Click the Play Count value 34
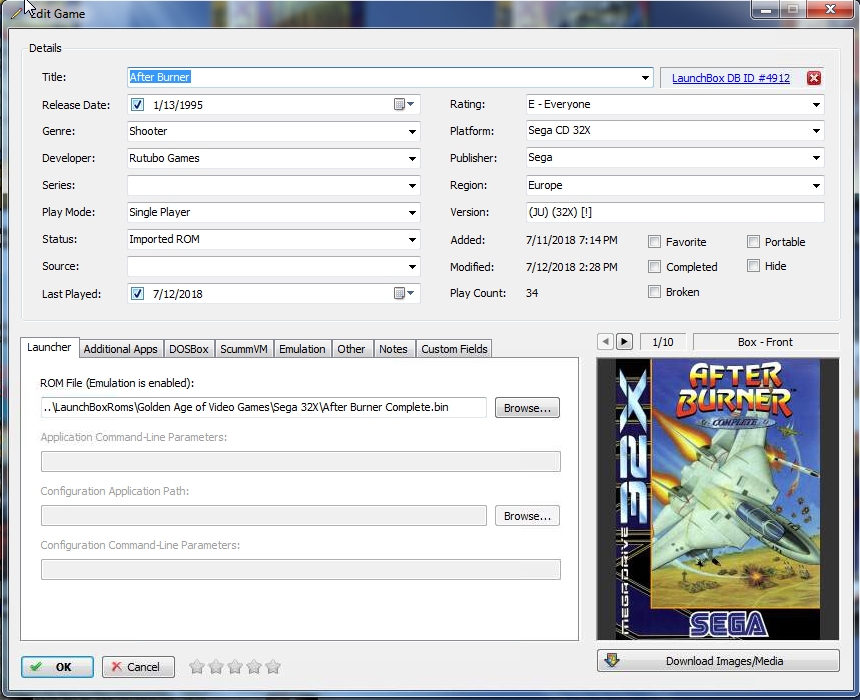Image resolution: width=860 pixels, height=700 pixels. click(532, 293)
